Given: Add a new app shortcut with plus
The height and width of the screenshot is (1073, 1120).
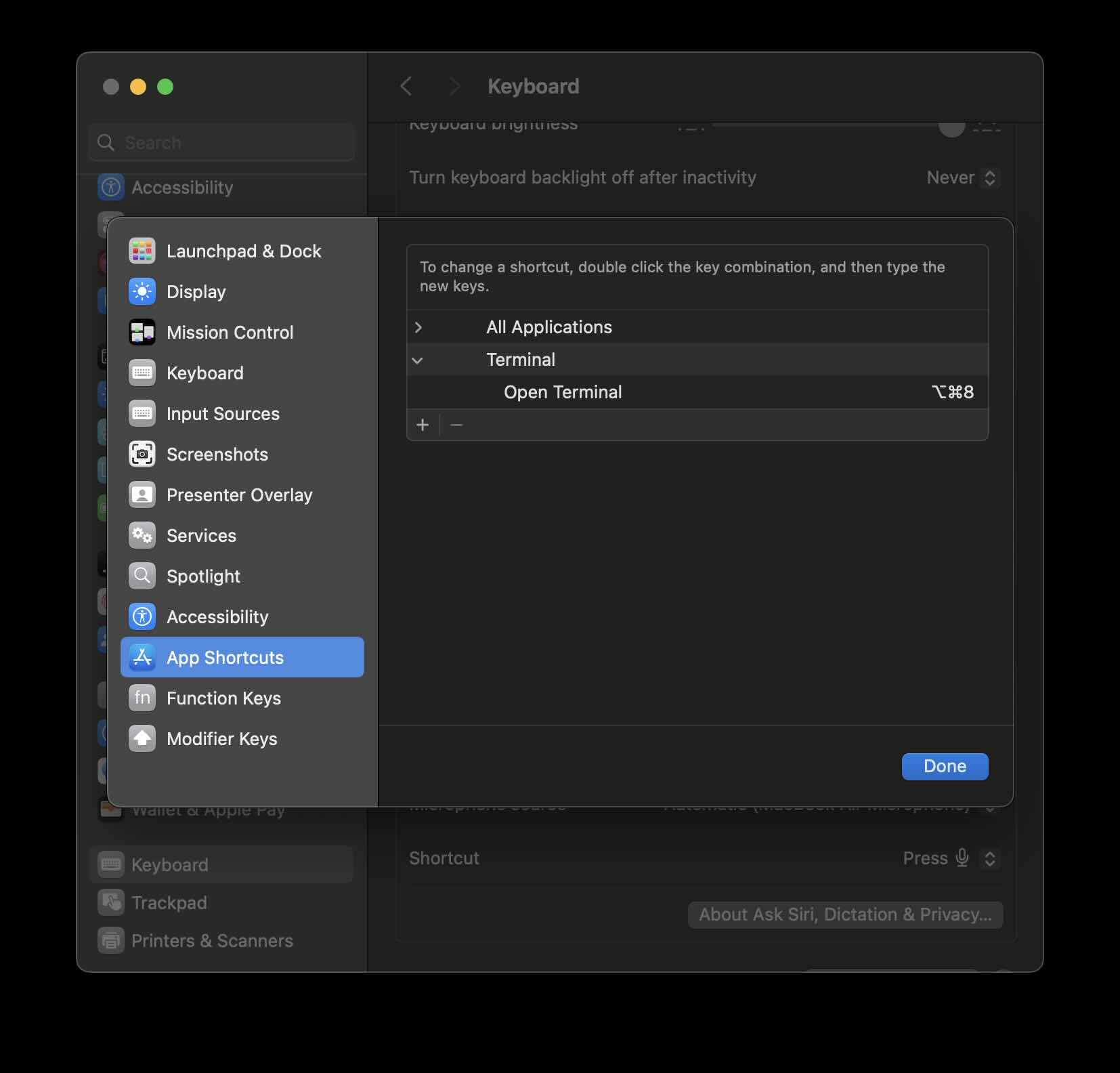Looking at the screenshot, I should tap(423, 425).
